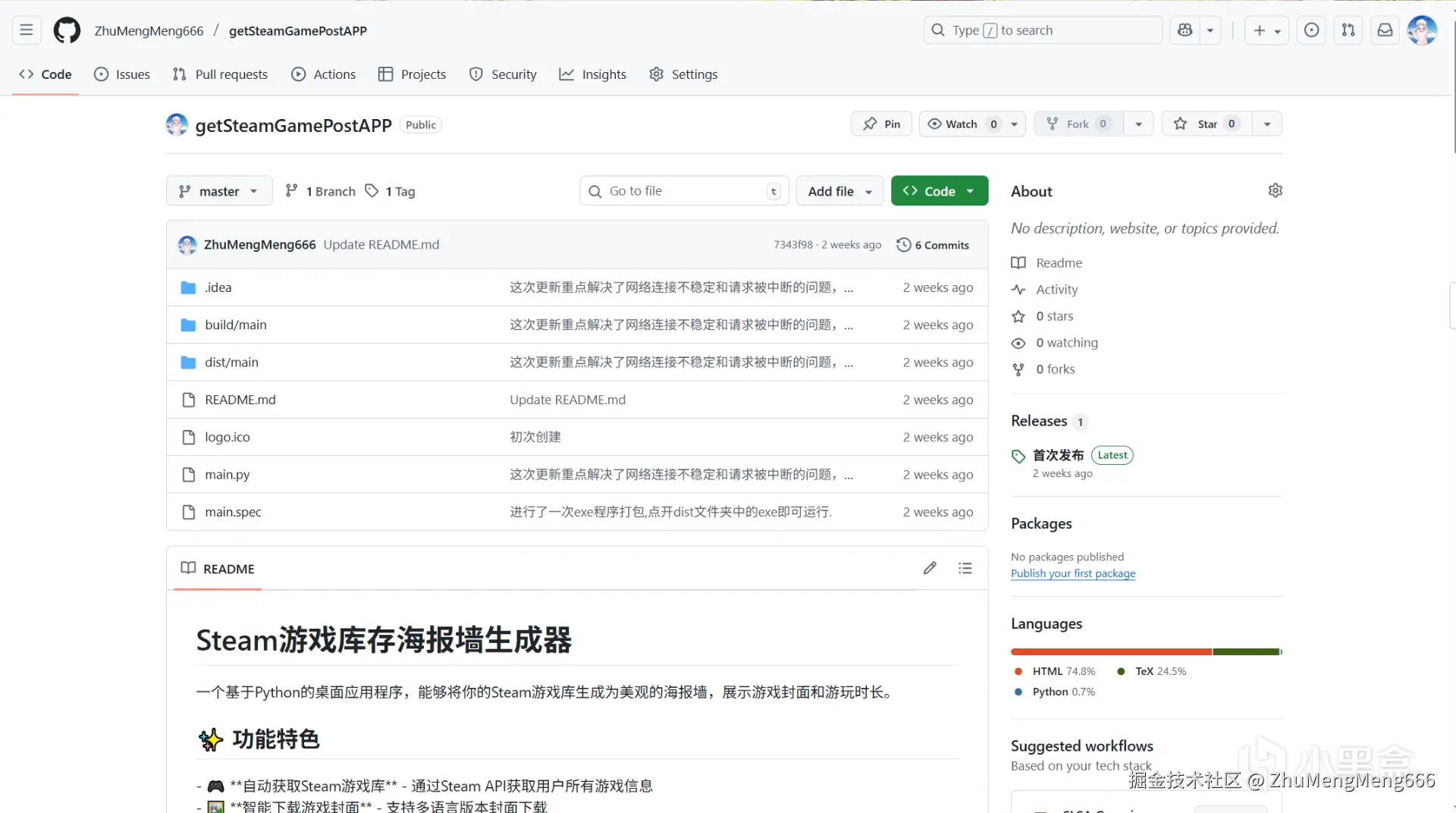The height and width of the screenshot is (813, 1456).
Task: Open the Insights tab
Action: click(593, 74)
